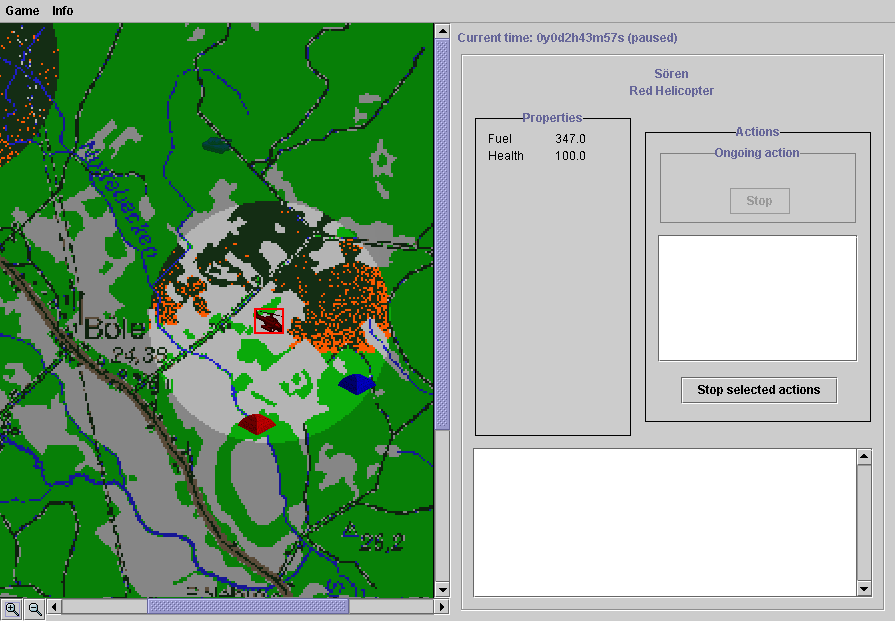Click the zoom in magnifier icon
The height and width of the screenshot is (621, 895).
coord(12,608)
